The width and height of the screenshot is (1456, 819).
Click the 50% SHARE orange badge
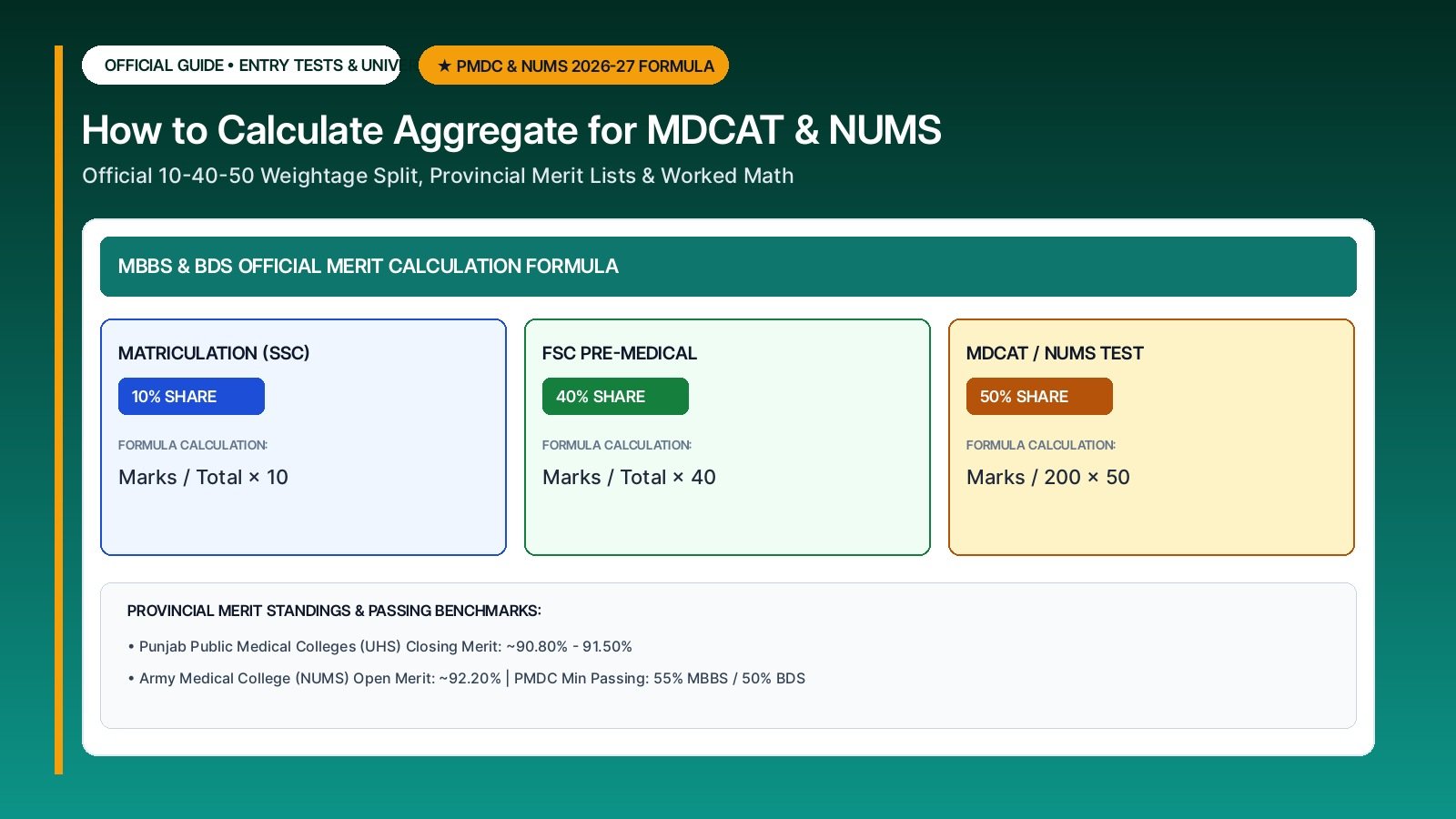coord(1039,397)
